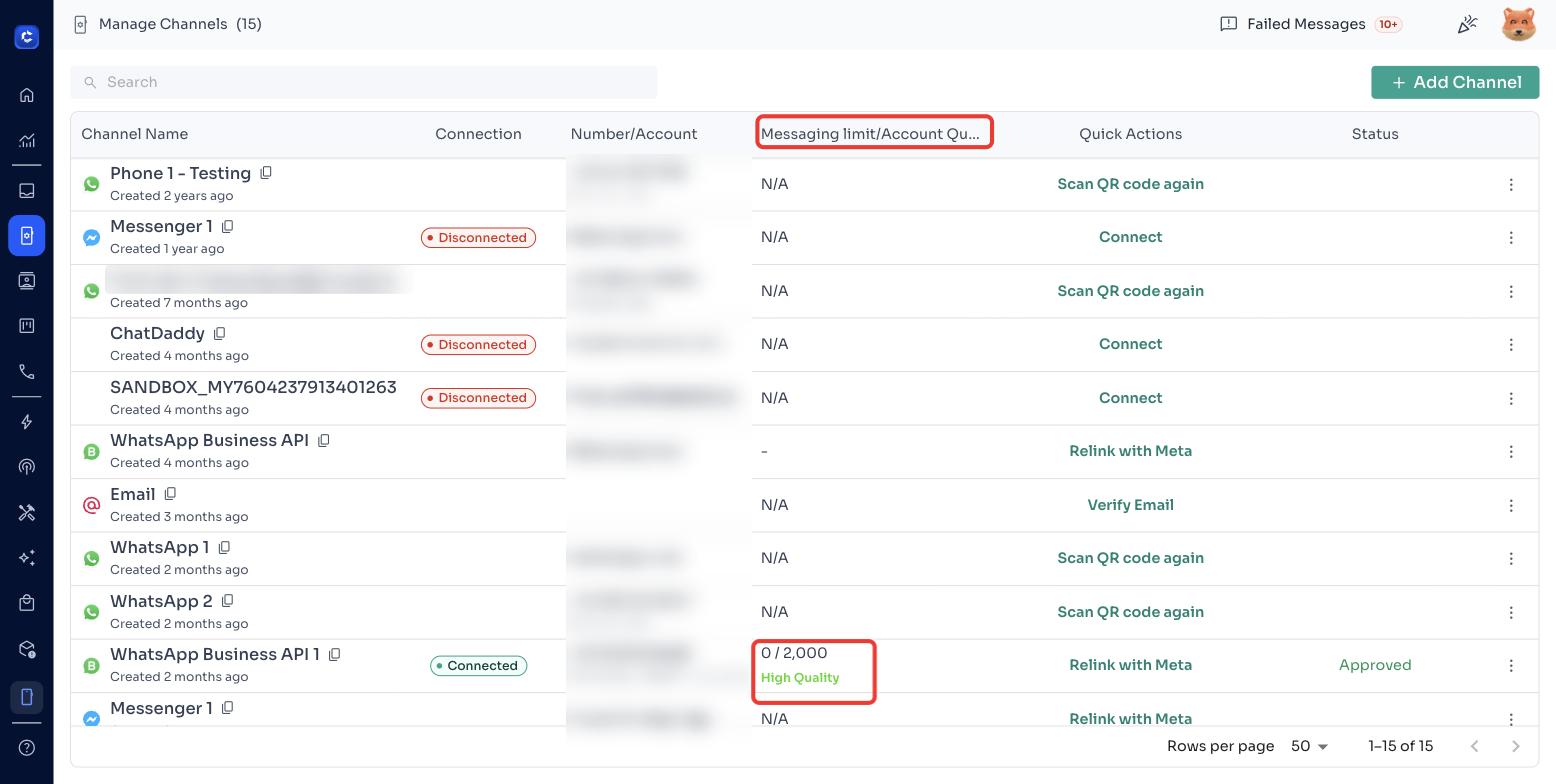Image resolution: width=1556 pixels, height=784 pixels.
Task: Open the help question mark icon
Action: 27,748
